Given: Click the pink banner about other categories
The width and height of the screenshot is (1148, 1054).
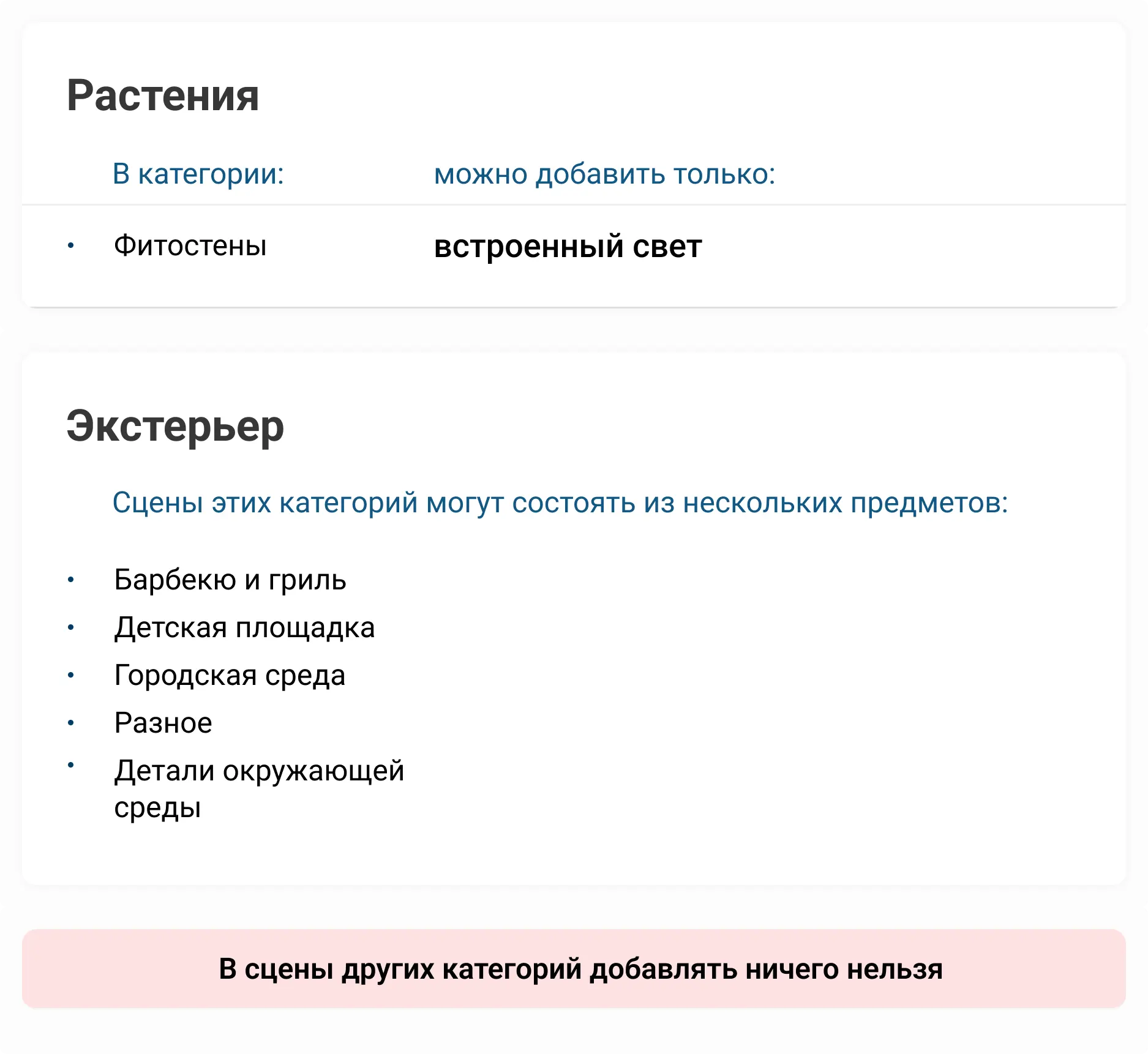Looking at the screenshot, I should (574, 969).
